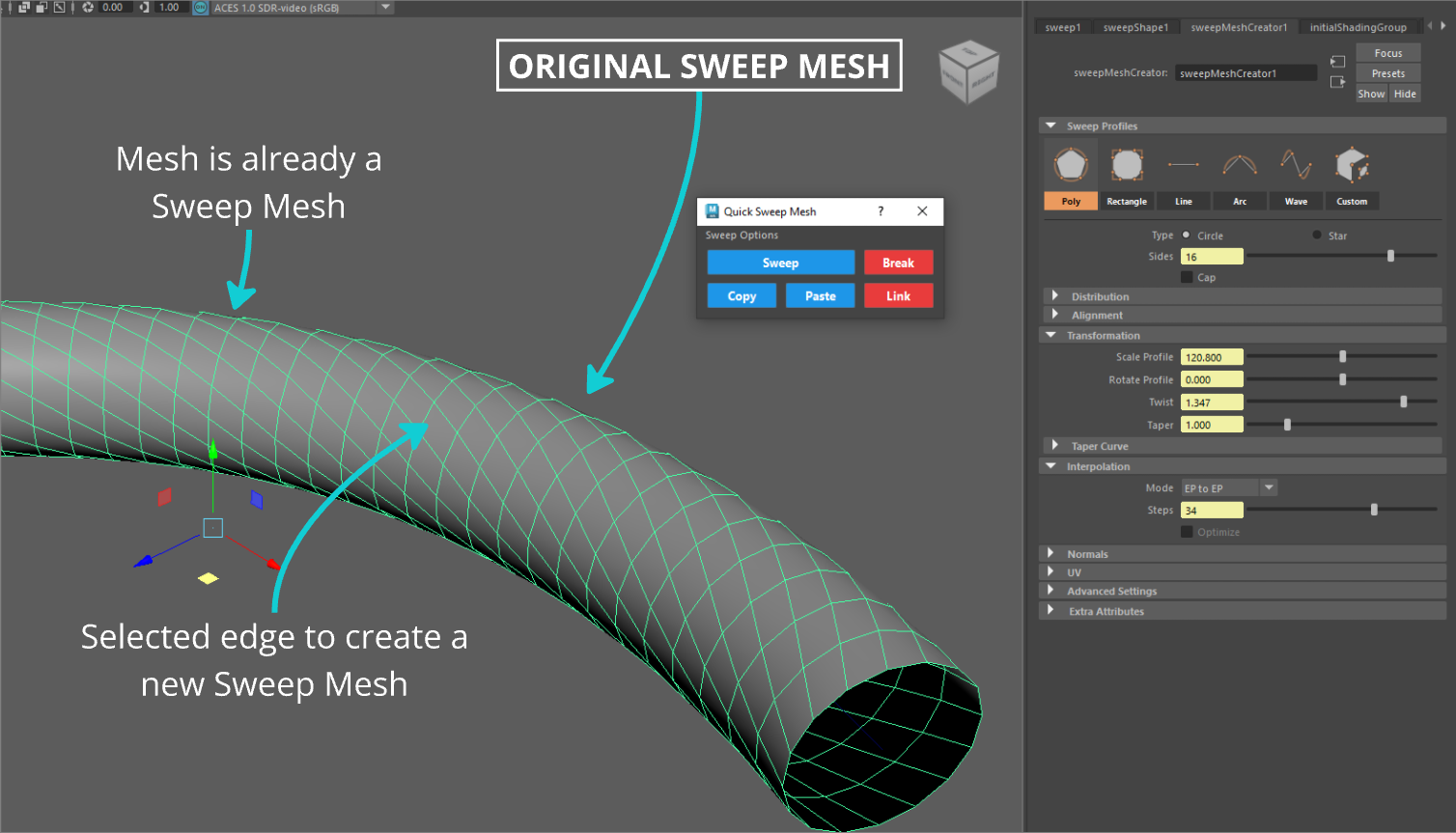Select the Circle type radio button
1456x833 pixels.
(1187, 236)
